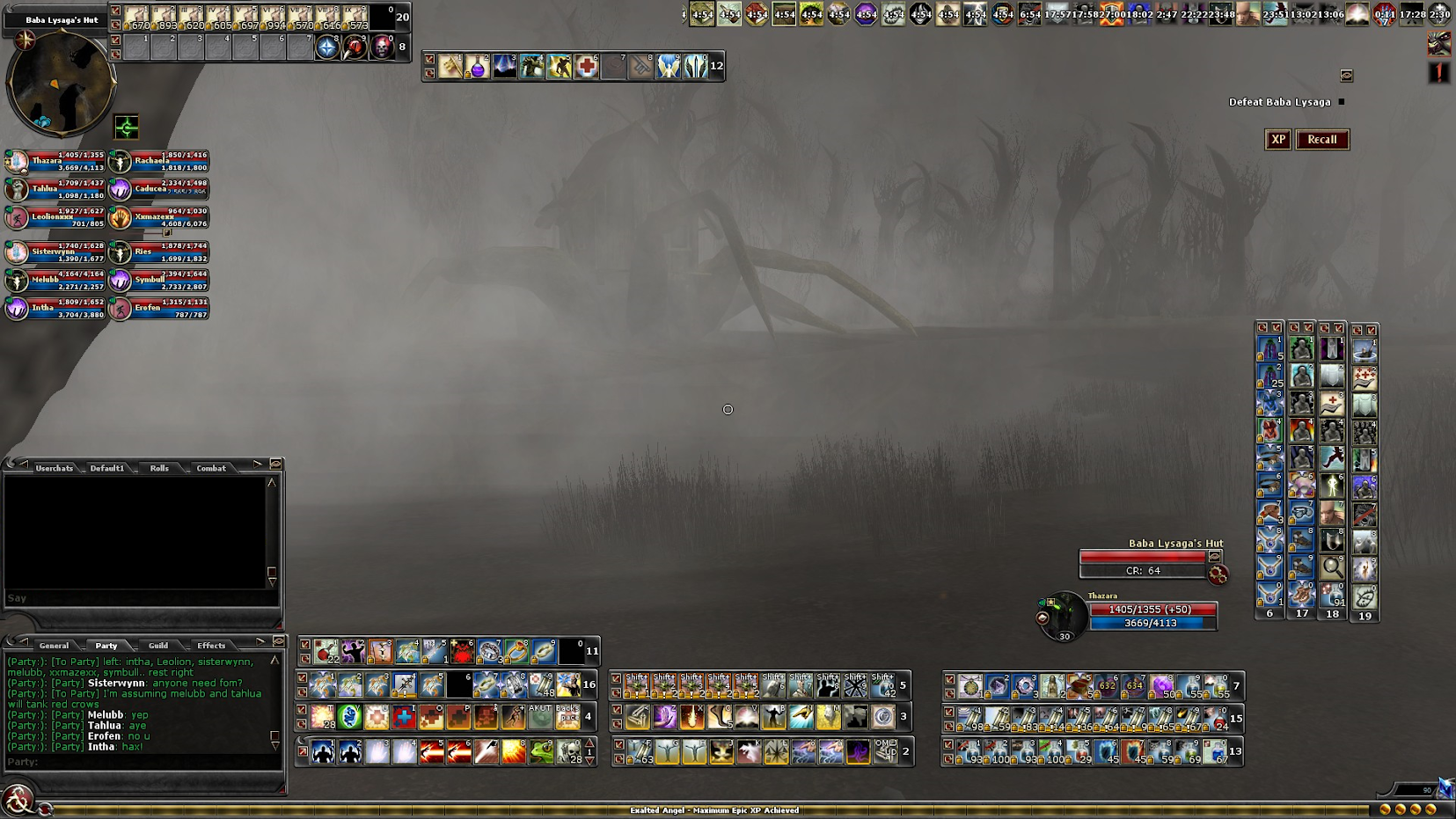Click the red gears icon on target panel
This screenshot has width=1456, height=819.
1218,574
